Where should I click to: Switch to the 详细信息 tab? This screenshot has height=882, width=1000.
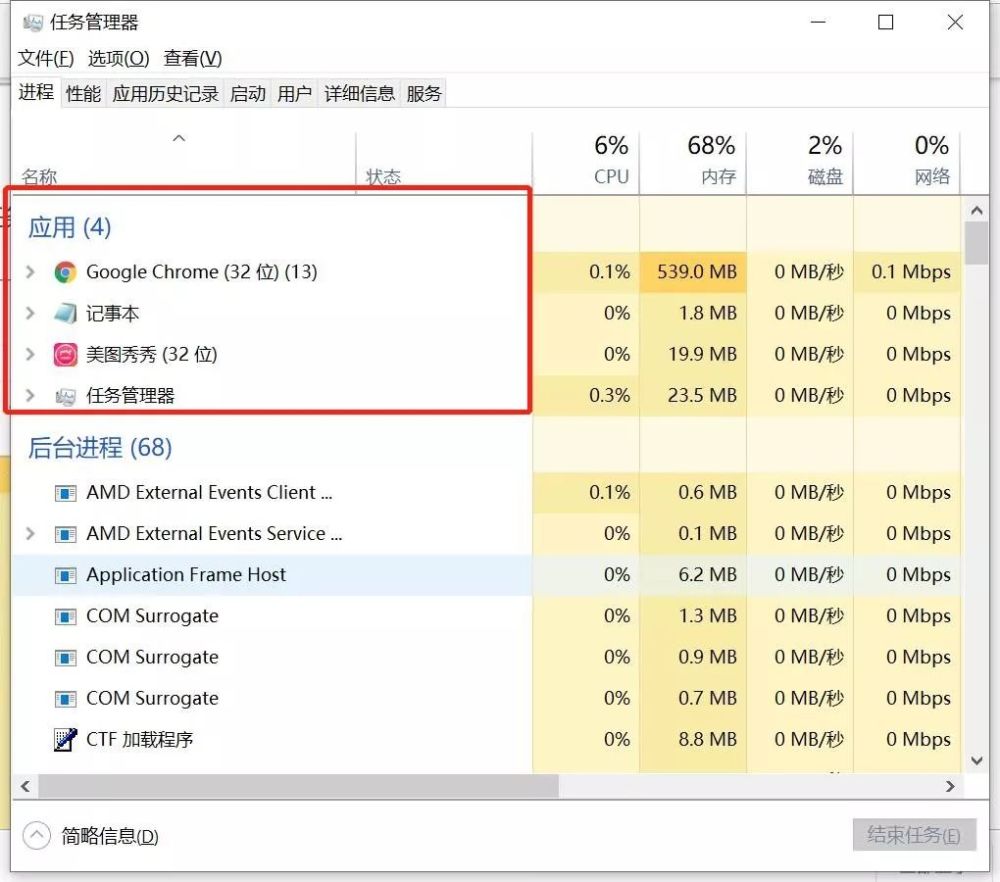360,94
